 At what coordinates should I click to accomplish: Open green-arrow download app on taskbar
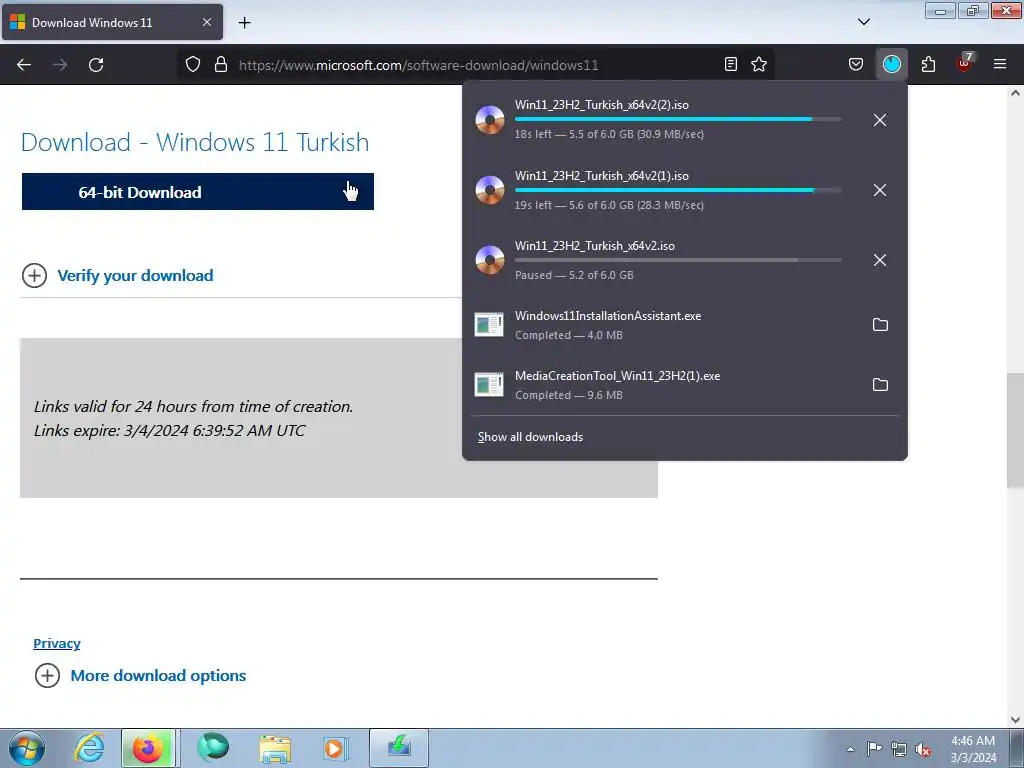point(399,748)
